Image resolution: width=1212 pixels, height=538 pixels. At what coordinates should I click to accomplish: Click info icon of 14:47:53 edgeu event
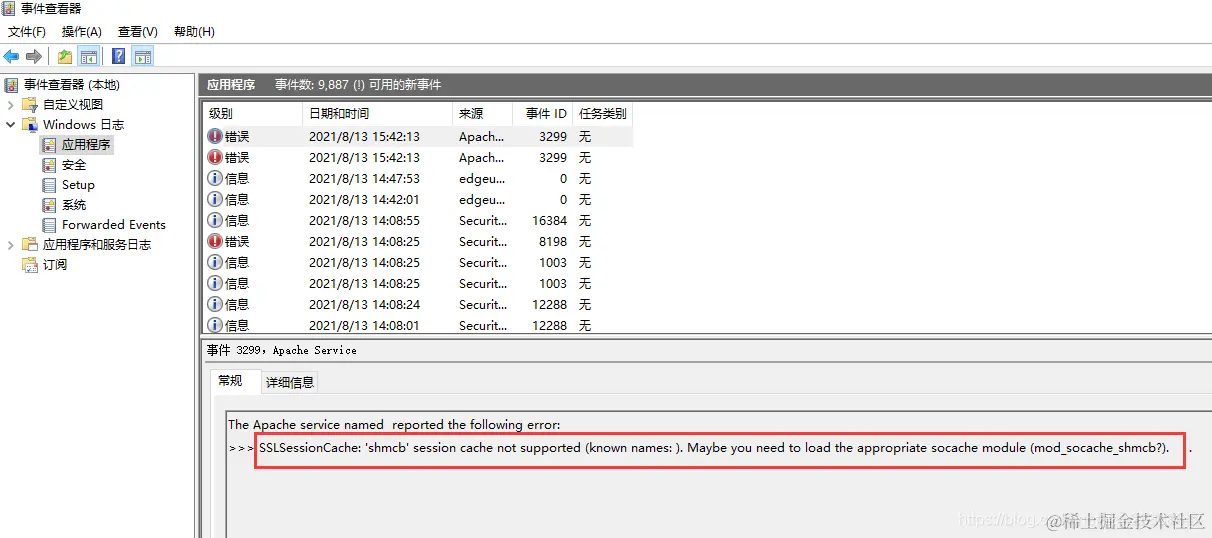tap(215, 178)
